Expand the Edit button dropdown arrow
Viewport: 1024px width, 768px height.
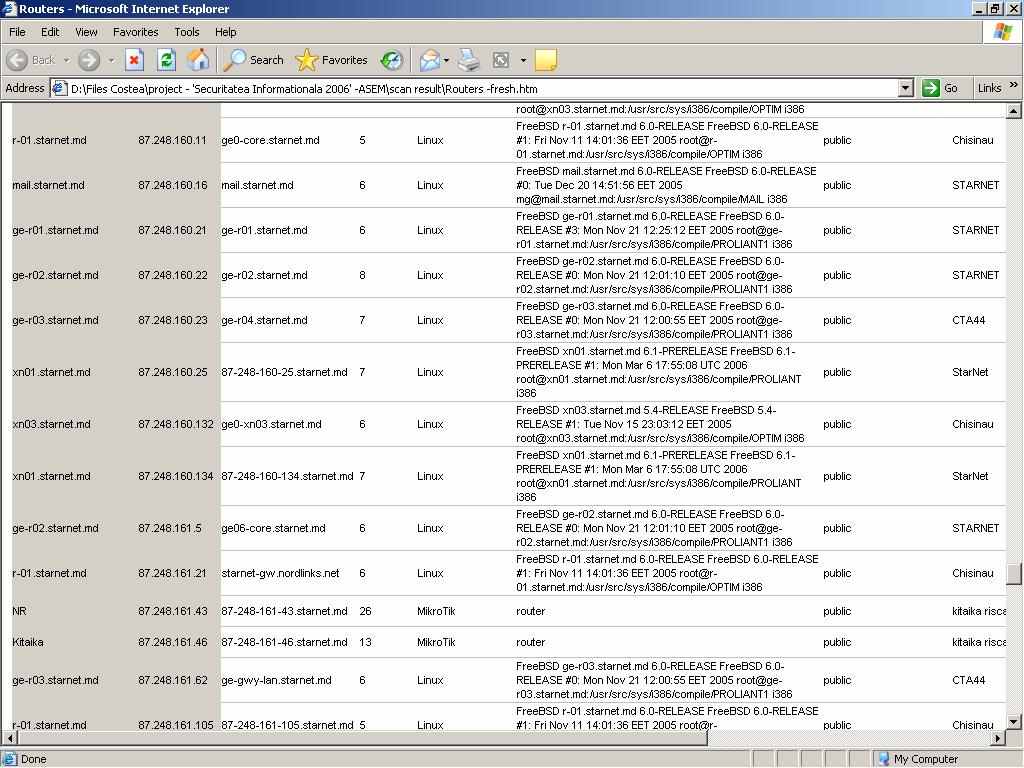[523, 60]
